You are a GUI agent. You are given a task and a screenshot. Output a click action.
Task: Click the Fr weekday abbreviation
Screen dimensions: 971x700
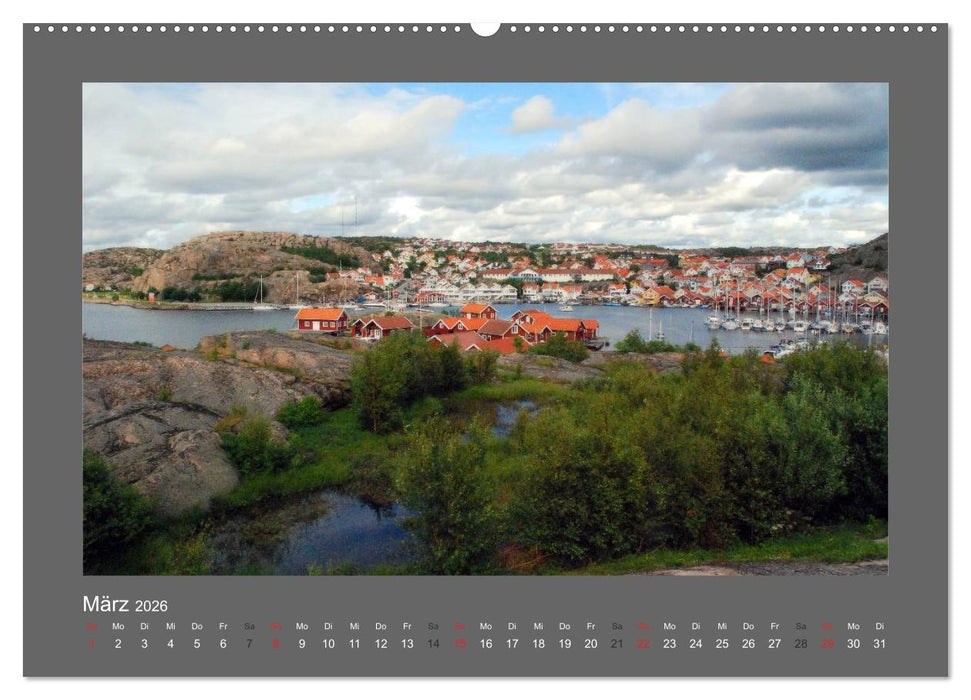[222, 625]
